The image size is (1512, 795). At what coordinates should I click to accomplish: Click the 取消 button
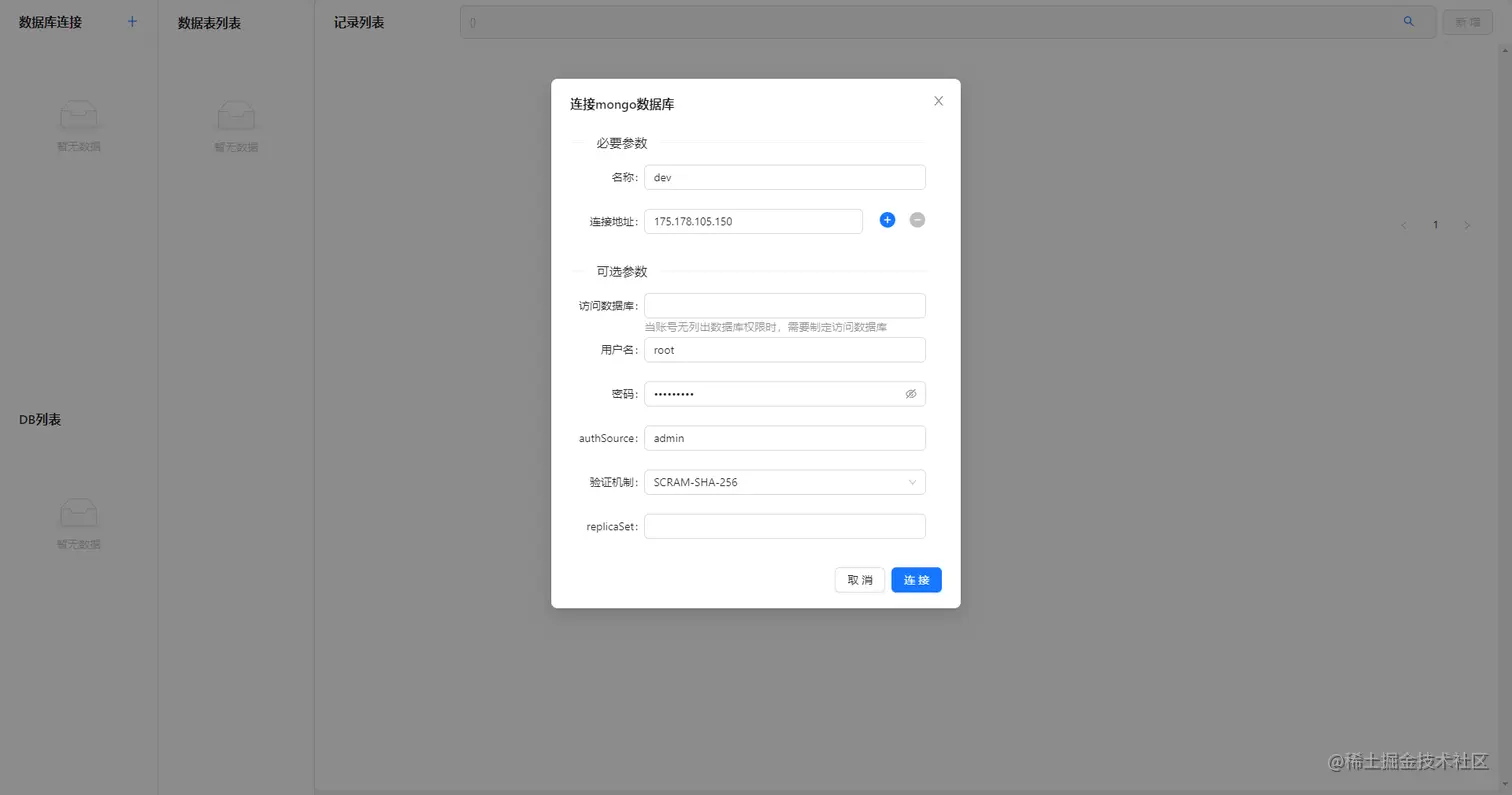(x=860, y=580)
